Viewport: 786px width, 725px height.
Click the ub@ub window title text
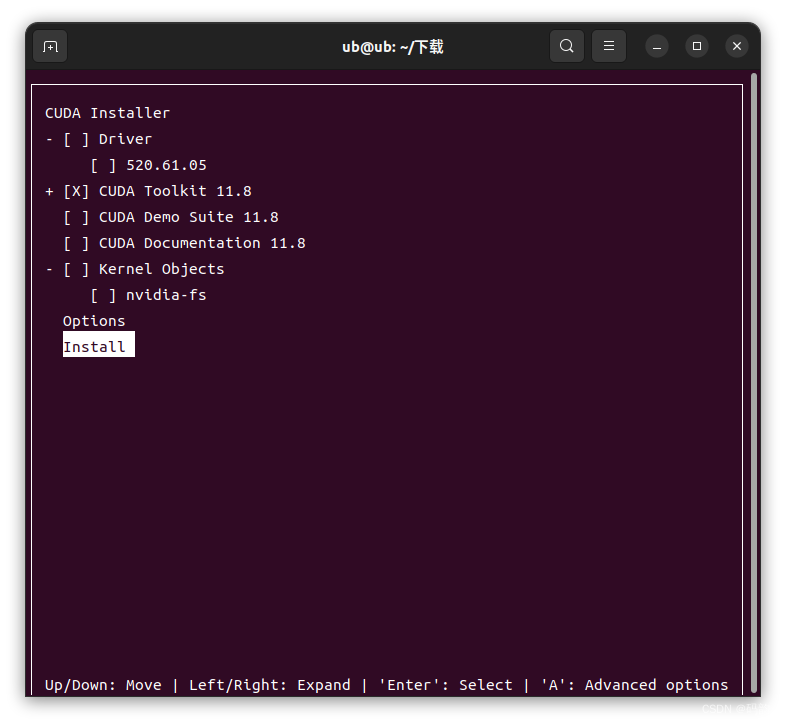click(392, 46)
